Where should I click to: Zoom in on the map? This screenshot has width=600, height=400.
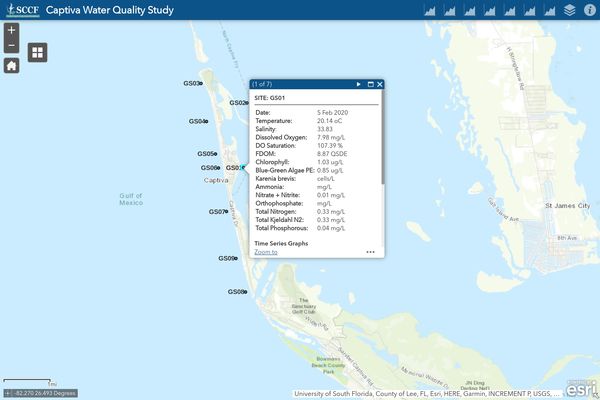point(11,30)
